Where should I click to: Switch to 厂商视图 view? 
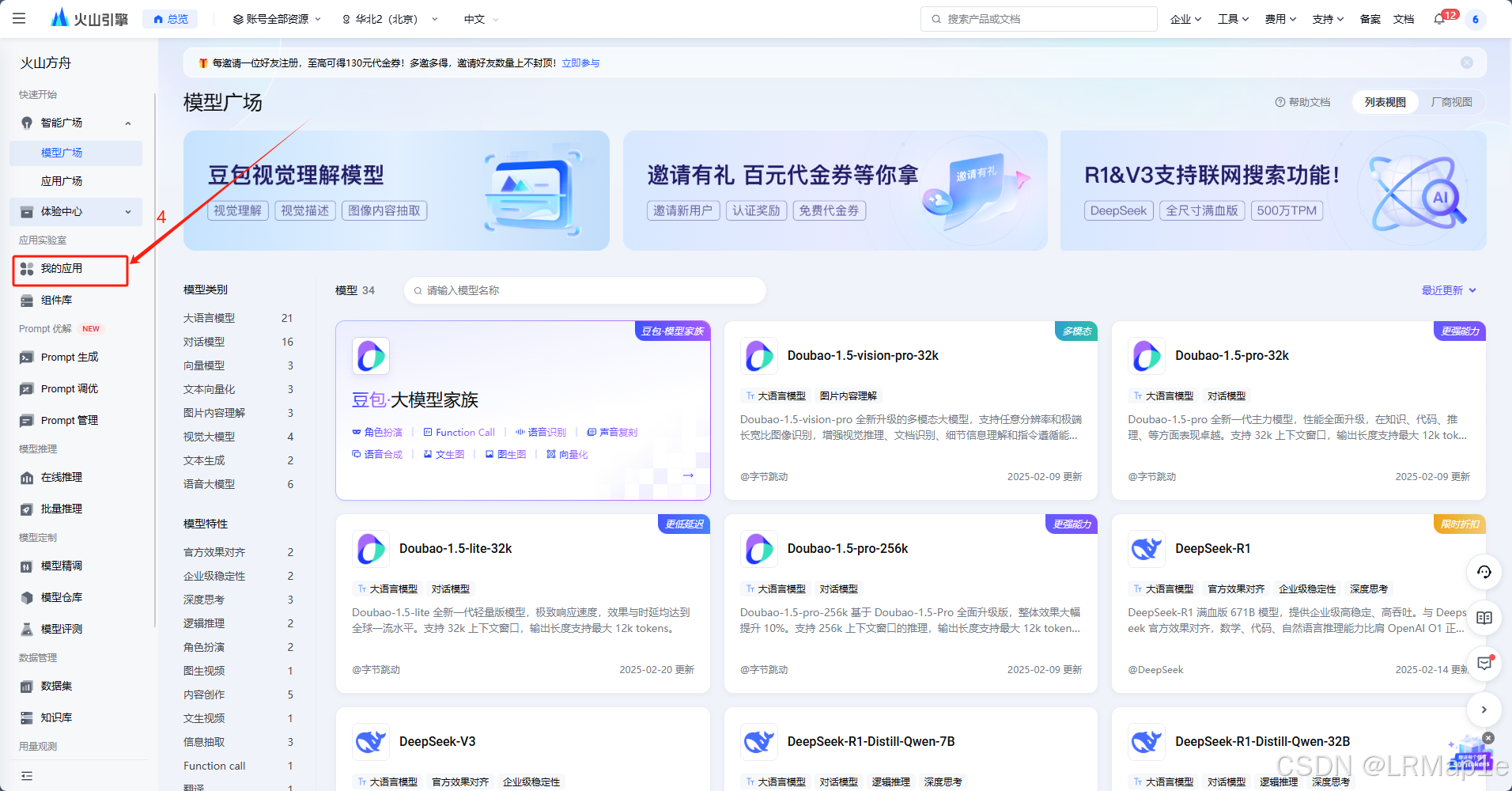click(x=1451, y=102)
